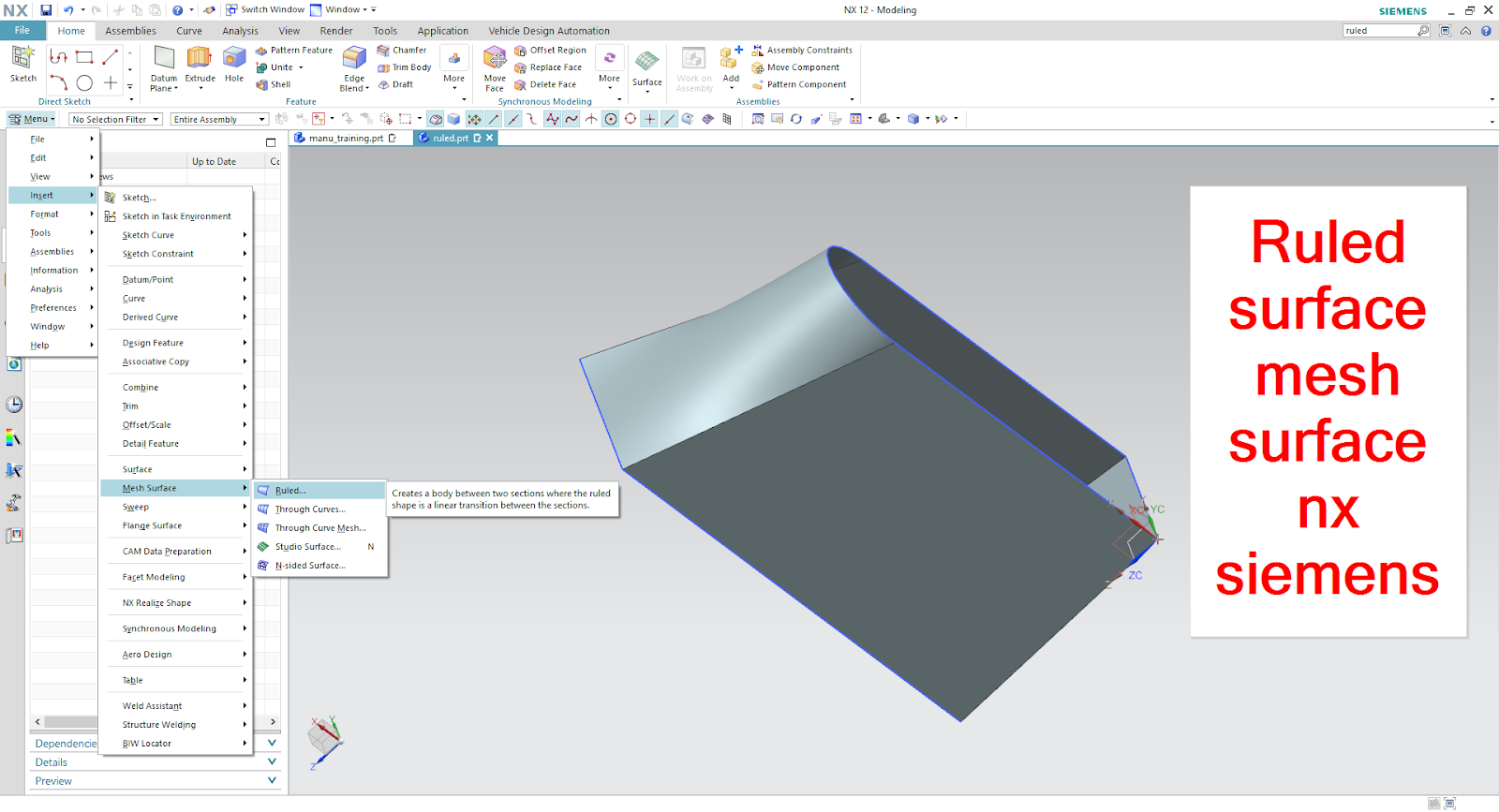Open Synchronous Modeling More dropdown
Viewport: 1499px width, 812px height.
tap(609, 69)
